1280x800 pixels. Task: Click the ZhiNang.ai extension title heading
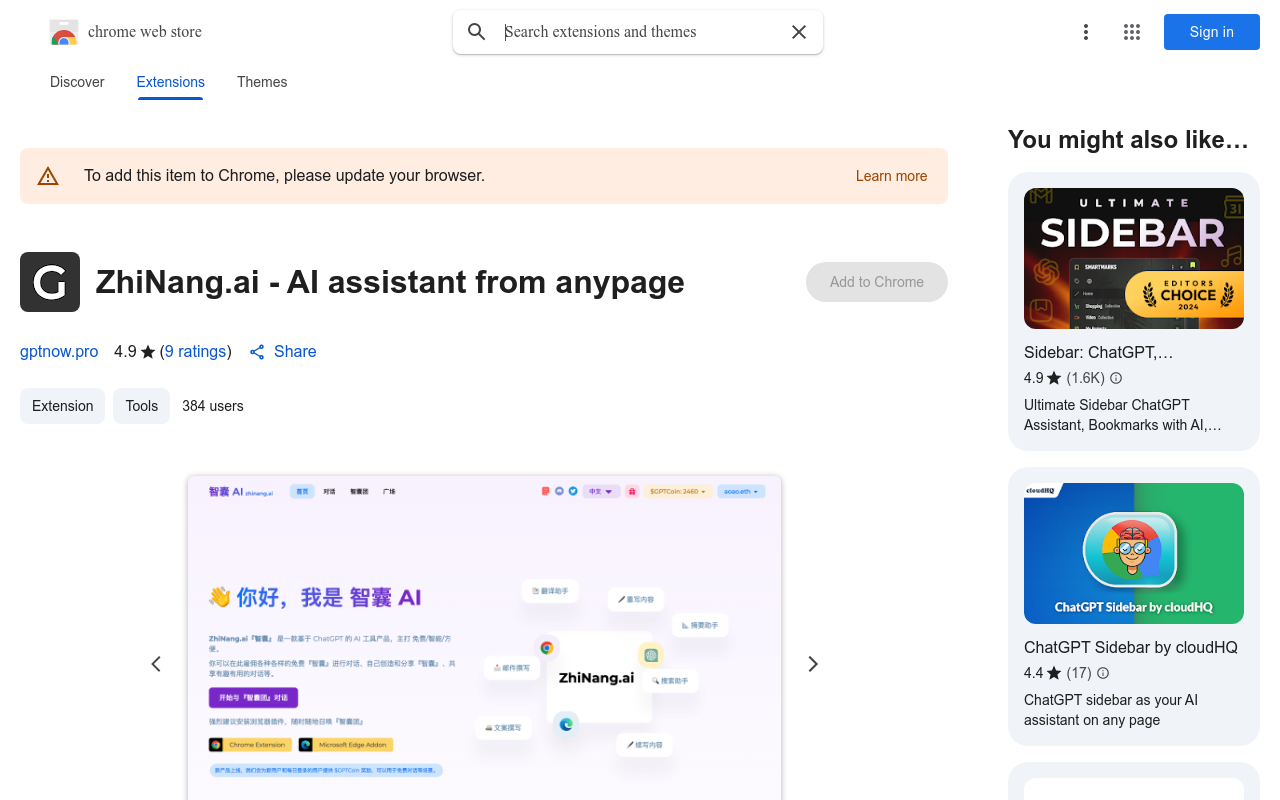(390, 282)
